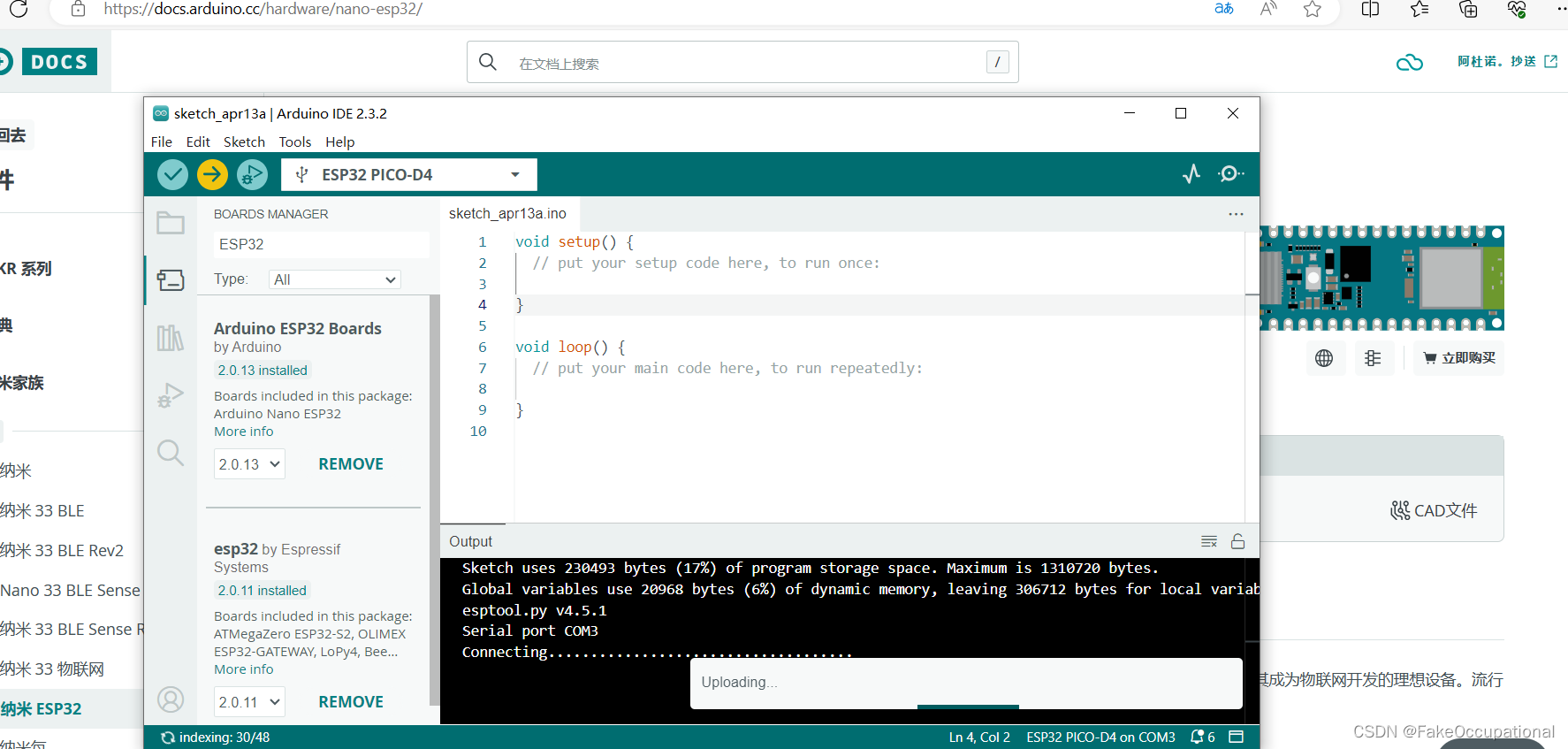Viewport: 1568px width, 749px height.
Task: Open the Serial Monitor
Action: [x=1230, y=174]
